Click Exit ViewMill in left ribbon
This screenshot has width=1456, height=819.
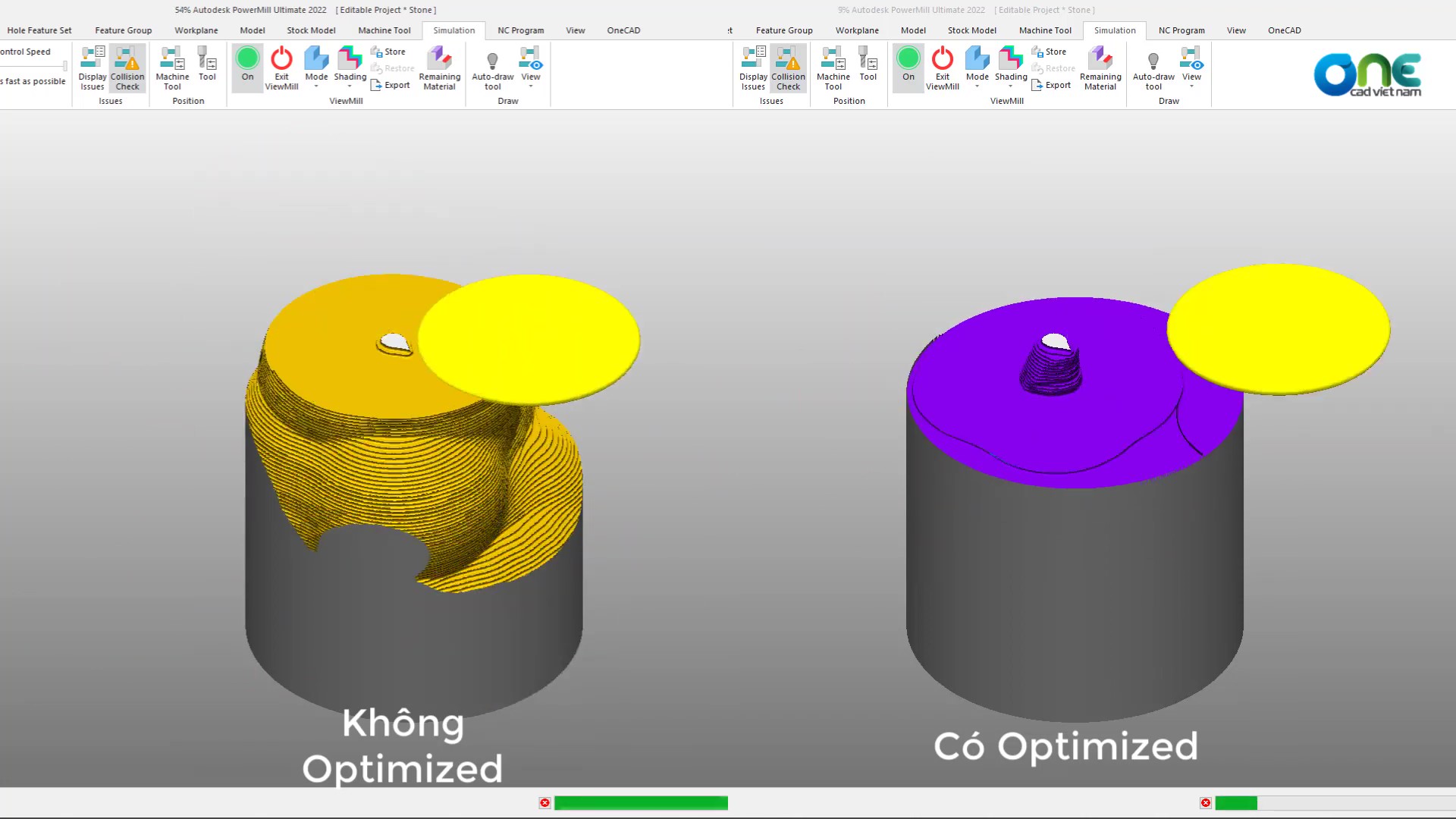pos(281,68)
